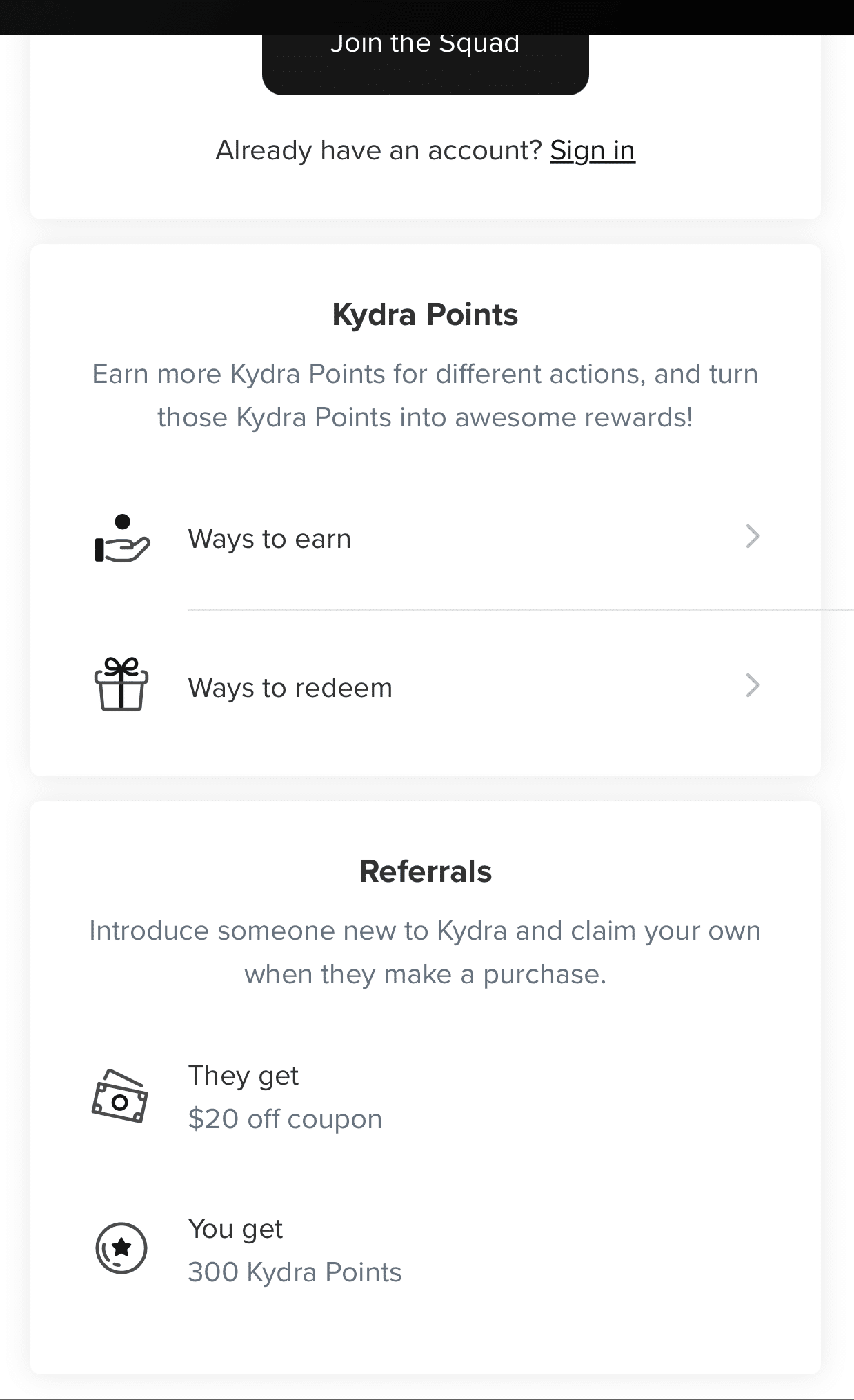Expand Ways to redeem chevron arrow
The height and width of the screenshot is (1400, 854).
pos(753,686)
